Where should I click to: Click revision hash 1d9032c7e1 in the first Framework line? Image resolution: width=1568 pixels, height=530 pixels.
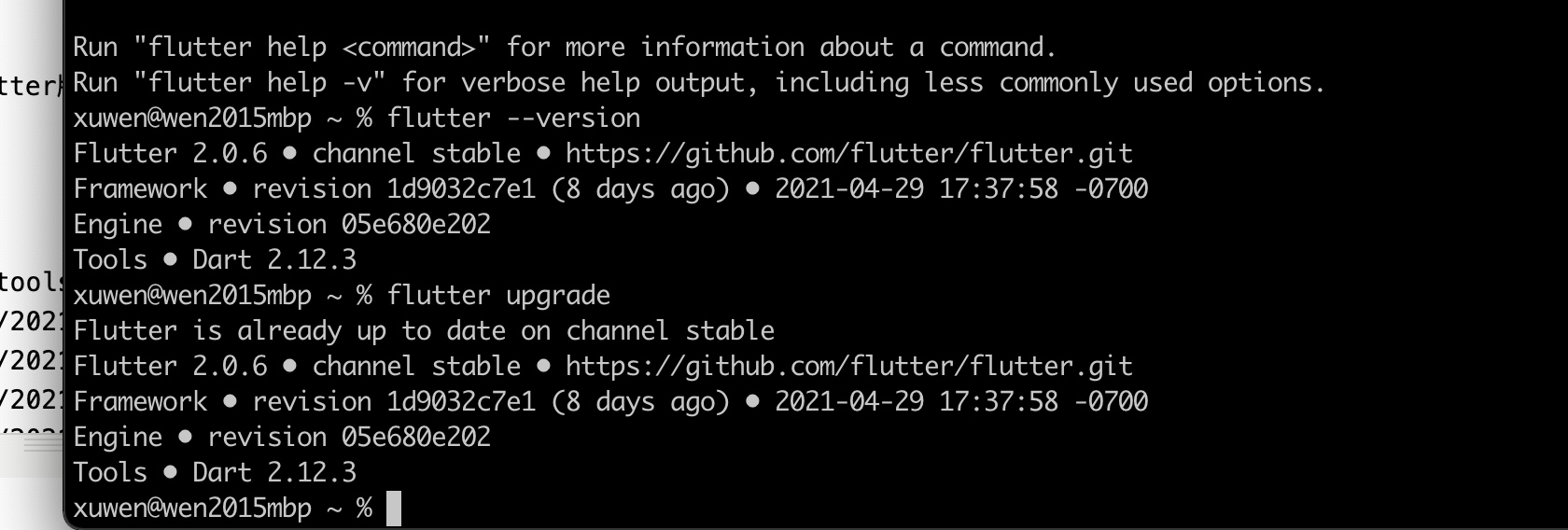pyautogui.click(x=461, y=189)
